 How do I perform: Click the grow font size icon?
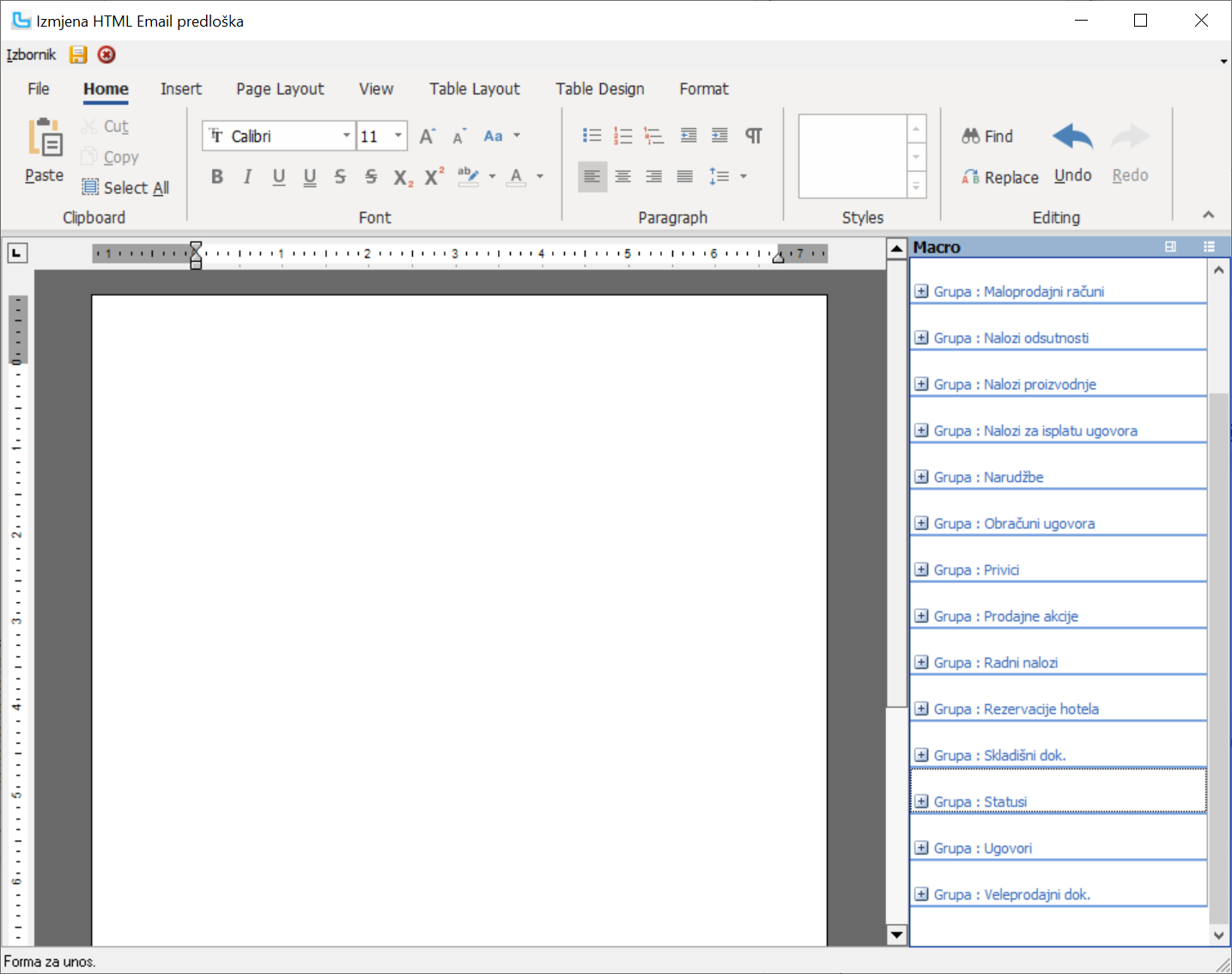pos(427,136)
